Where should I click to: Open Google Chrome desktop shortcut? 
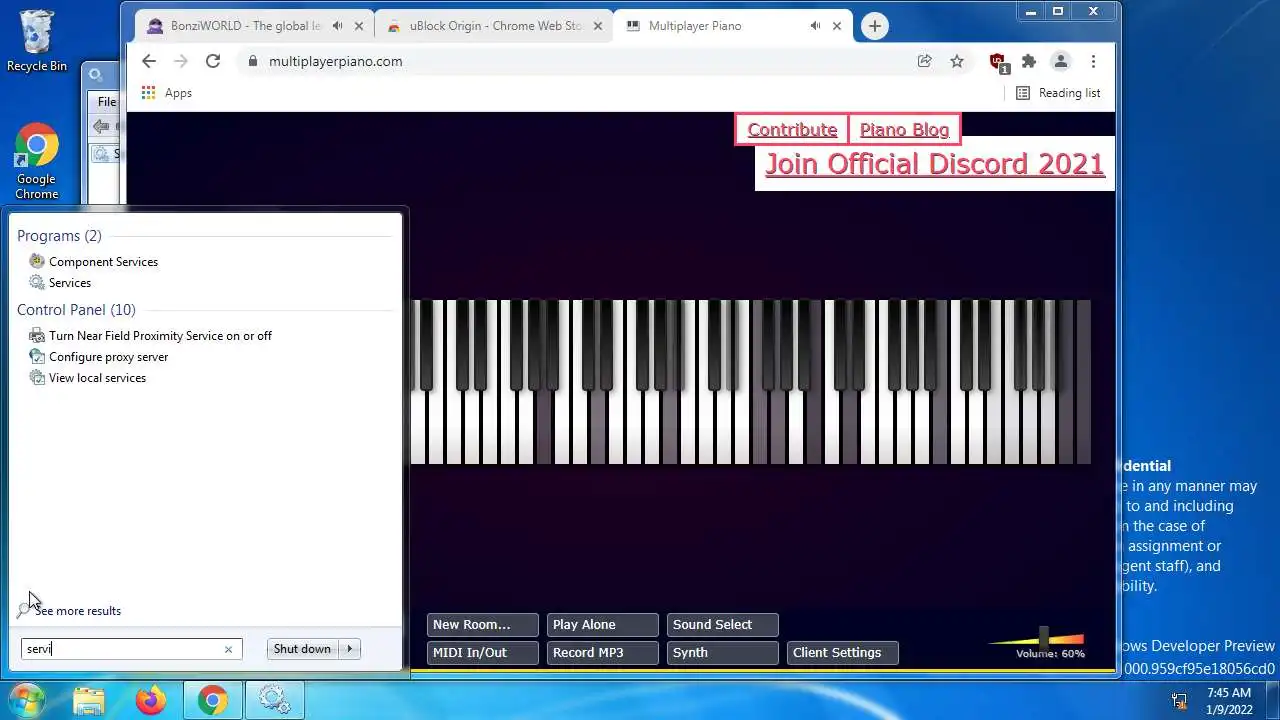(x=37, y=162)
